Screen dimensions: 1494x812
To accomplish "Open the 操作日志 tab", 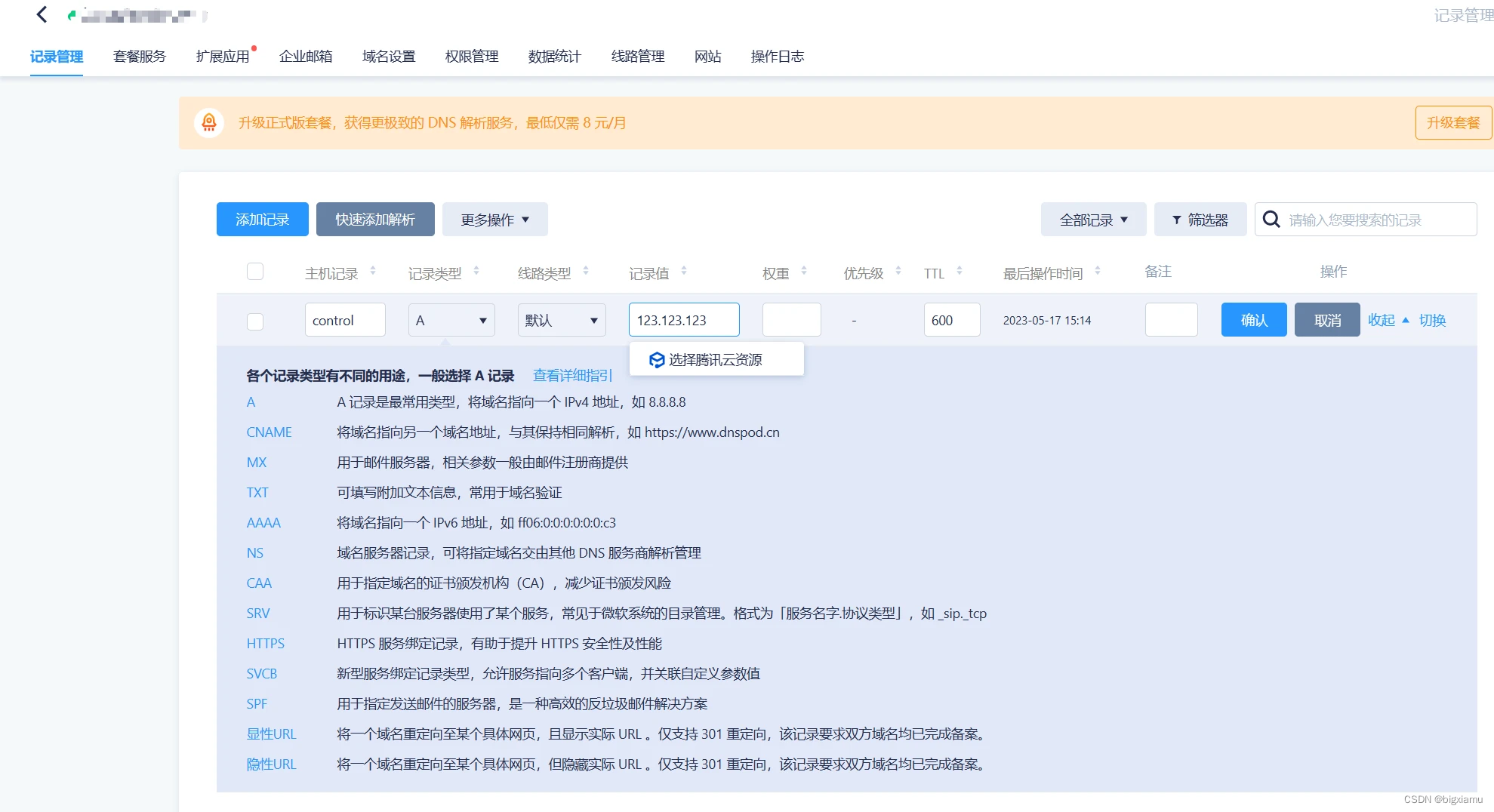I will coord(778,57).
